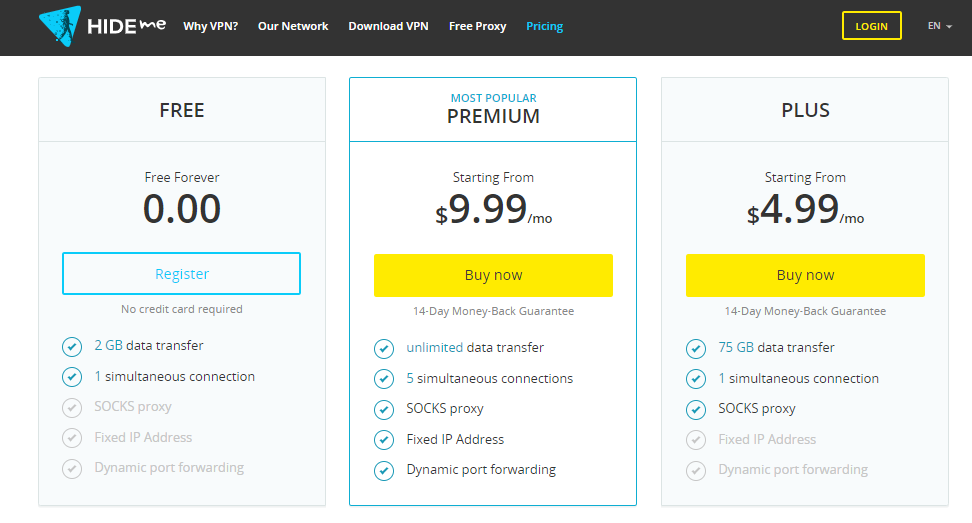This screenshot has width=972, height=523.
Task: Buy now the Premium plan at $9.99
Action: pyautogui.click(x=493, y=275)
